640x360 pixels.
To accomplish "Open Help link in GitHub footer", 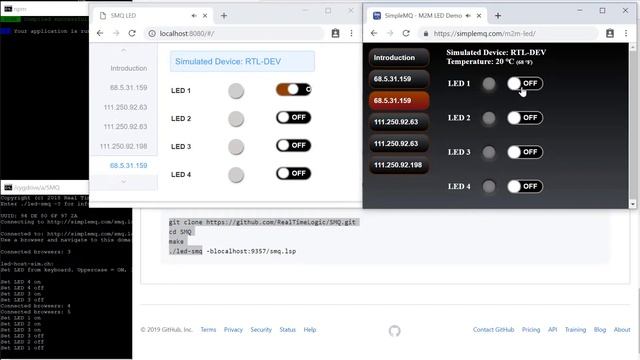I will tap(310, 329).
